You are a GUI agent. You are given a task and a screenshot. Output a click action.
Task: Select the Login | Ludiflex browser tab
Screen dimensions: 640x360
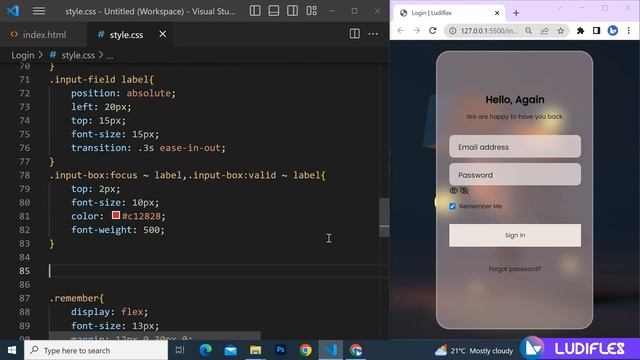(x=449, y=13)
